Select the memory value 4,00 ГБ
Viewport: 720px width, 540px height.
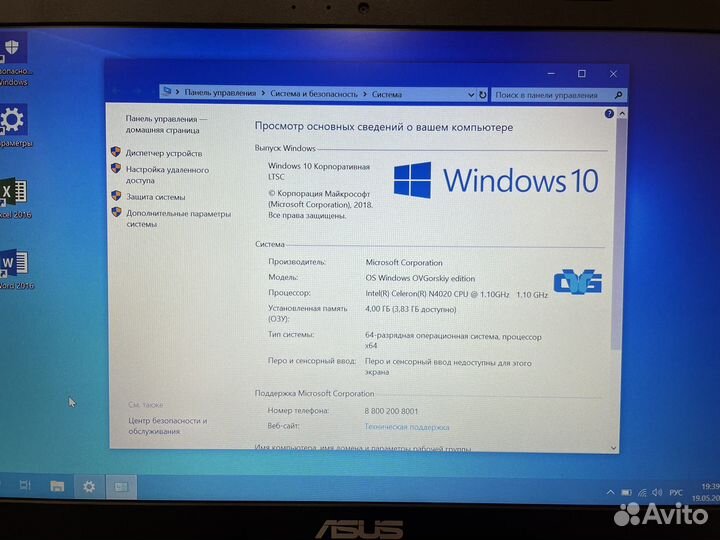click(x=411, y=309)
